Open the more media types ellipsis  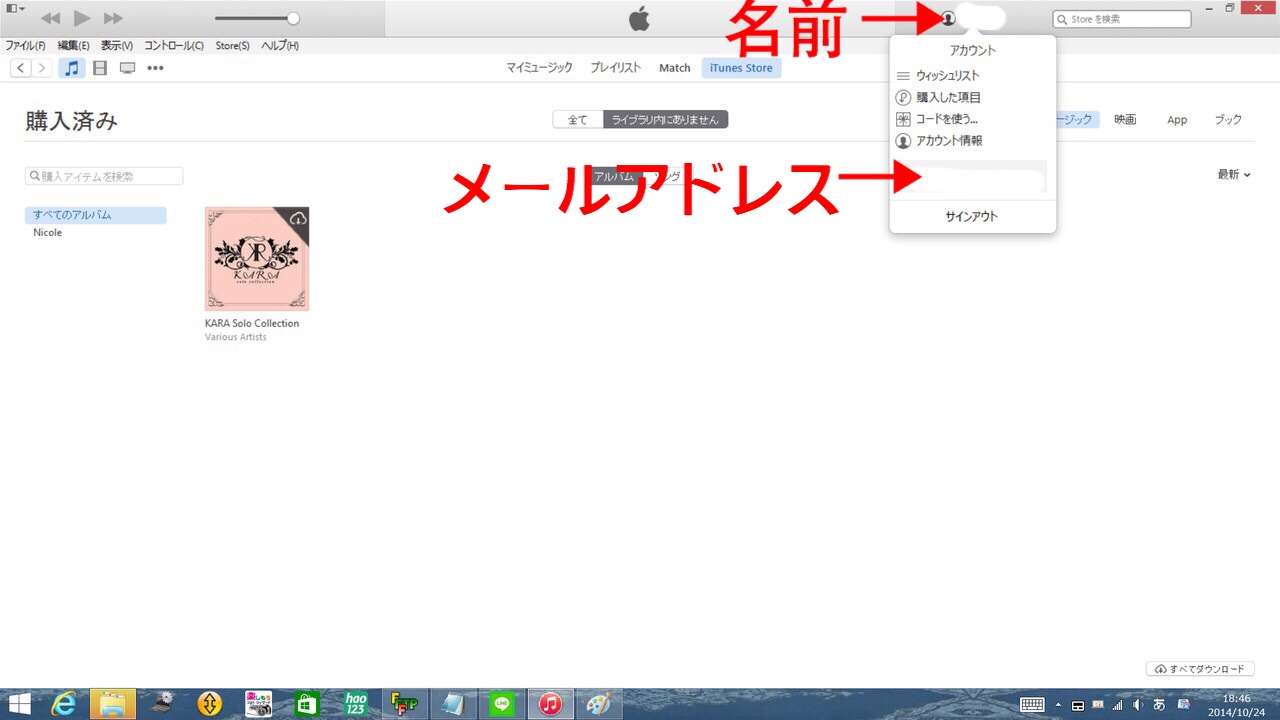[x=155, y=68]
